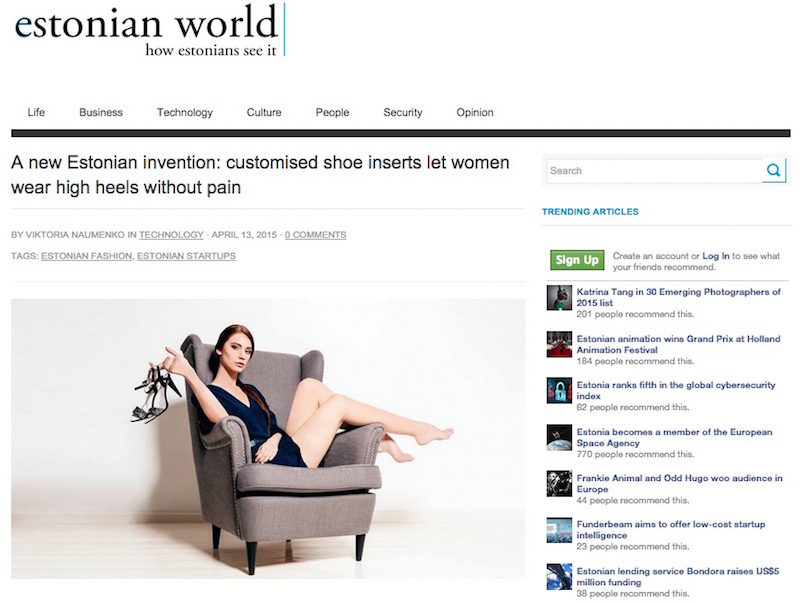The width and height of the screenshot is (800, 603).
Task: Click the estonian world logo
Action: click(x=149, y=31)
